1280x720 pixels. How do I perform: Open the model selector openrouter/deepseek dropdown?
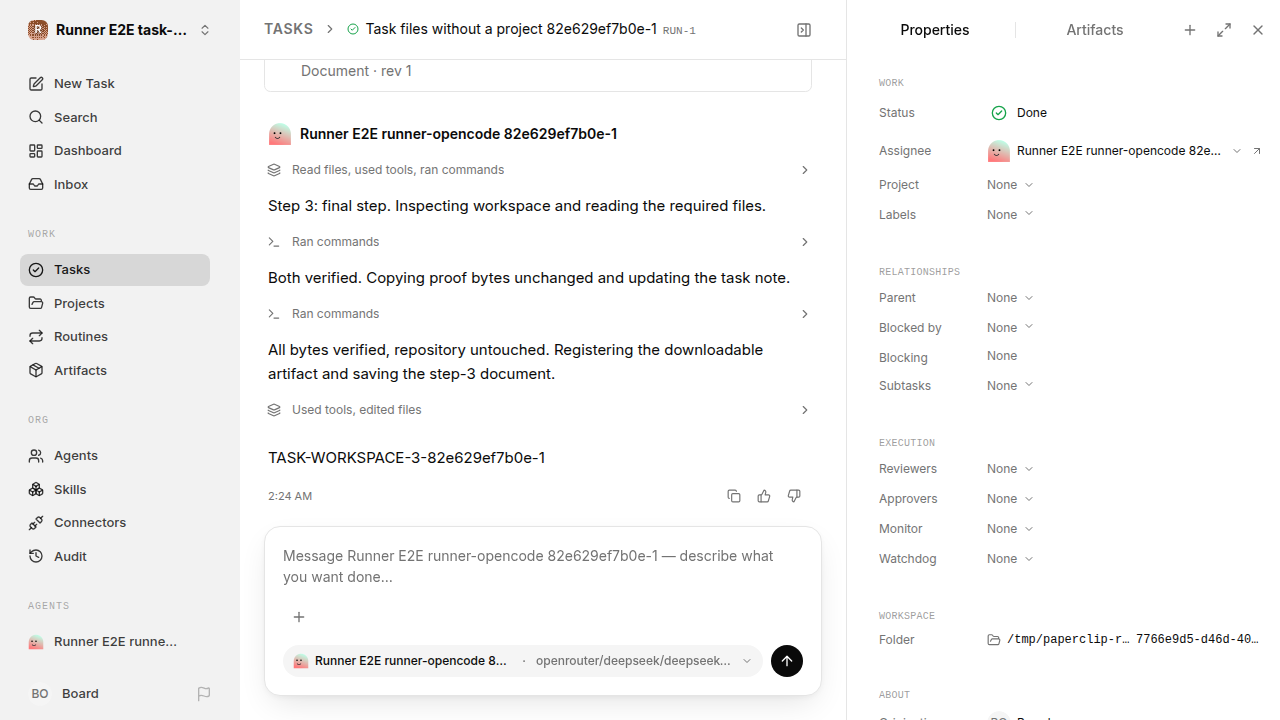[x=643, y=661]
